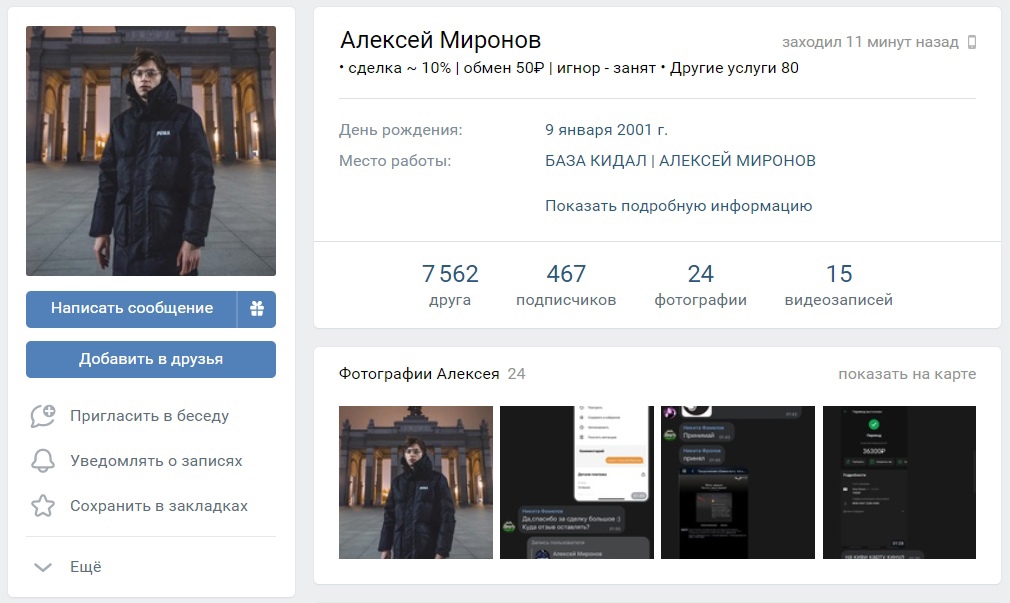This screenshot has height=603, width=1010.
Task: Open the large profile avatar photo
Action: tap(151, 151)
